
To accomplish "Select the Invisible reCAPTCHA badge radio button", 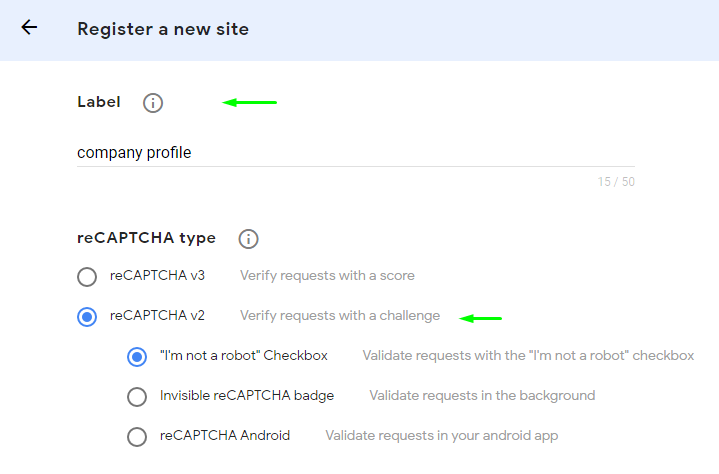I will point(137,396).
